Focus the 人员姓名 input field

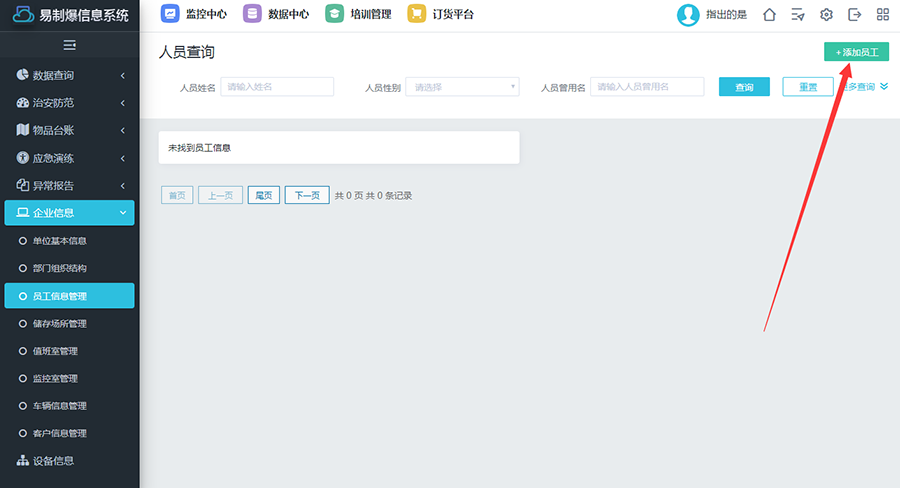[262, 87]
